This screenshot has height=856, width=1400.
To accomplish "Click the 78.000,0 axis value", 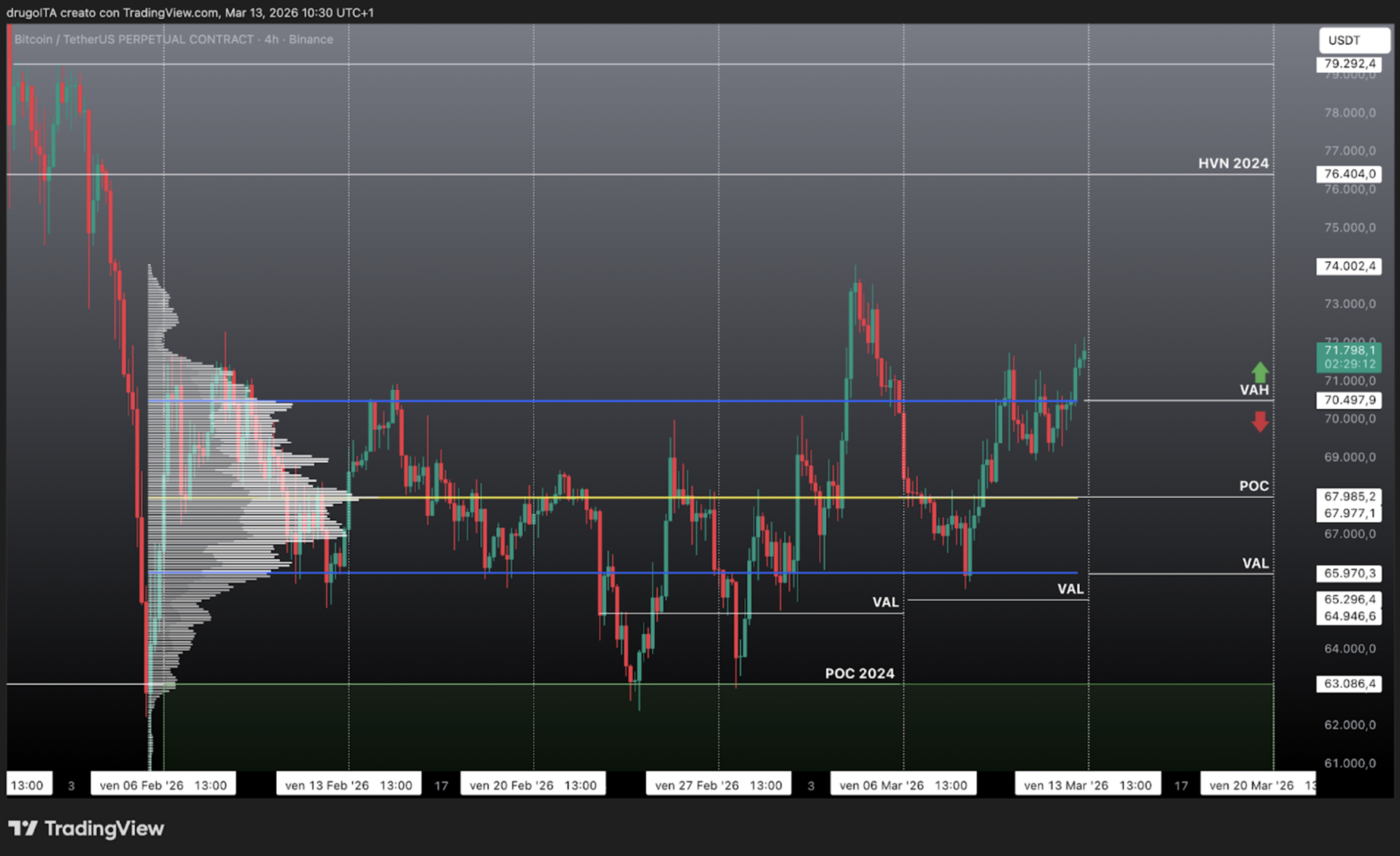I will click(x=1350, y=113).
